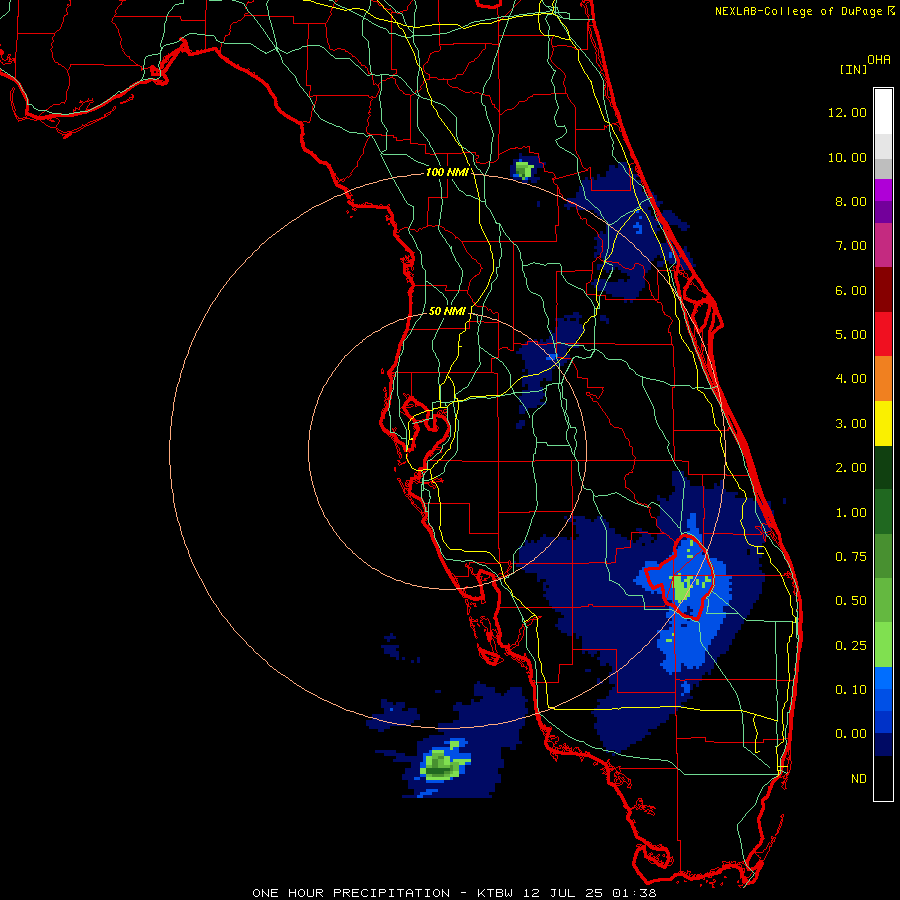Click the 3.00 legend value

pos(851,424)
